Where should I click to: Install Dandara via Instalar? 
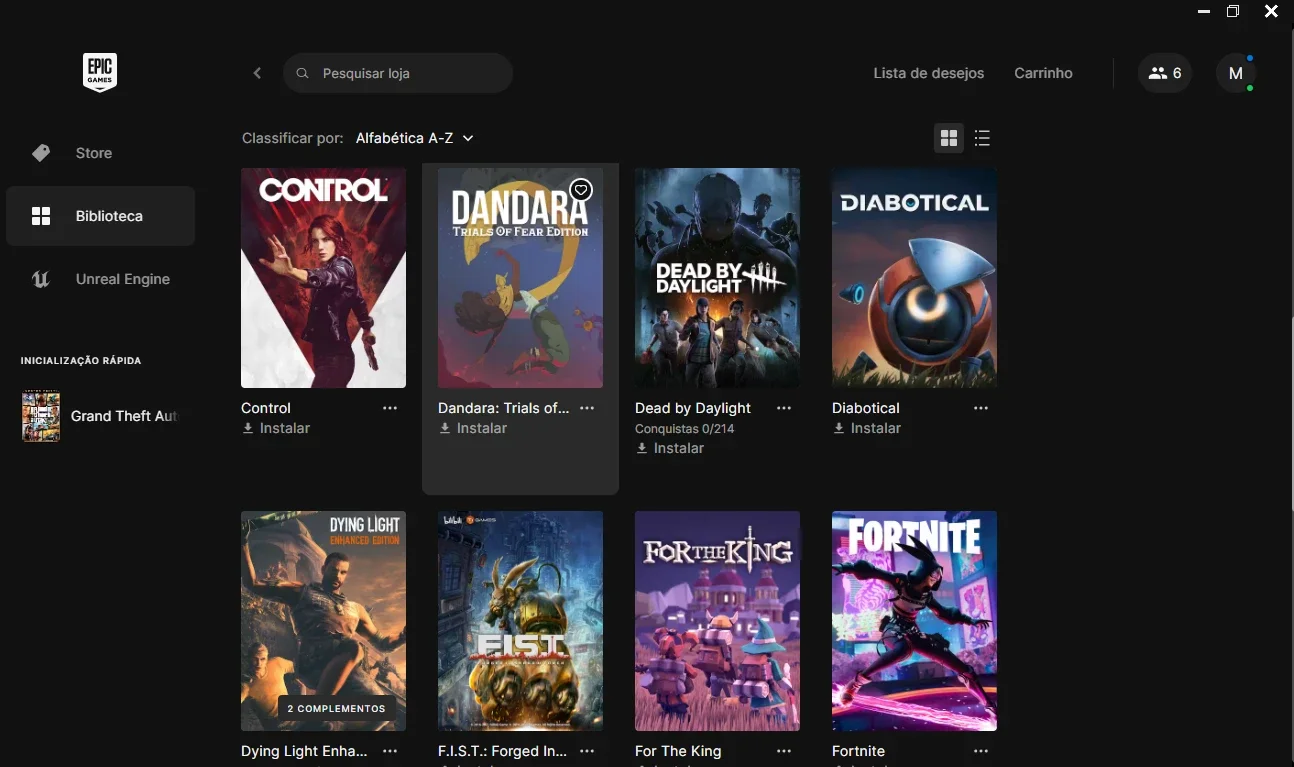click(473, 428)
